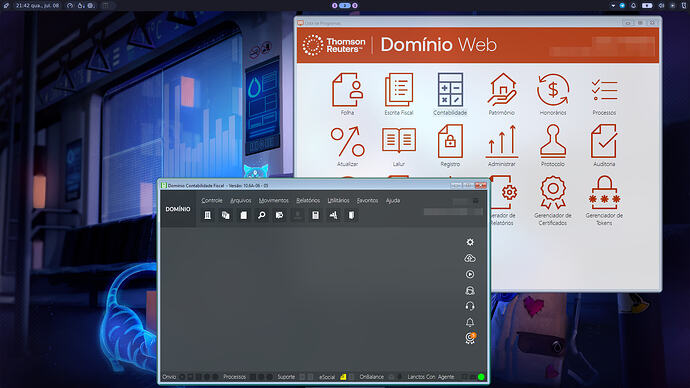The height and width of the screenshot is (388, 690).
Task: Click the cloud upload side icon
Action: 470,258
